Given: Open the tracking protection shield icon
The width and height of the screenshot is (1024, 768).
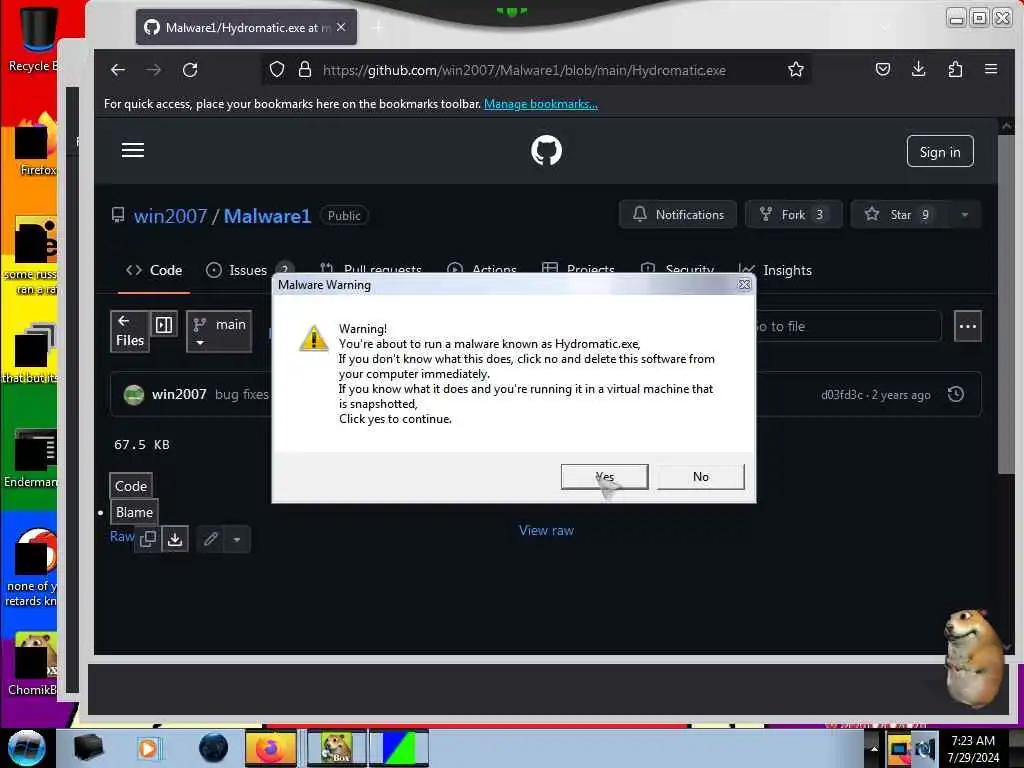Looking at the screenshot, I should (277, 70).
